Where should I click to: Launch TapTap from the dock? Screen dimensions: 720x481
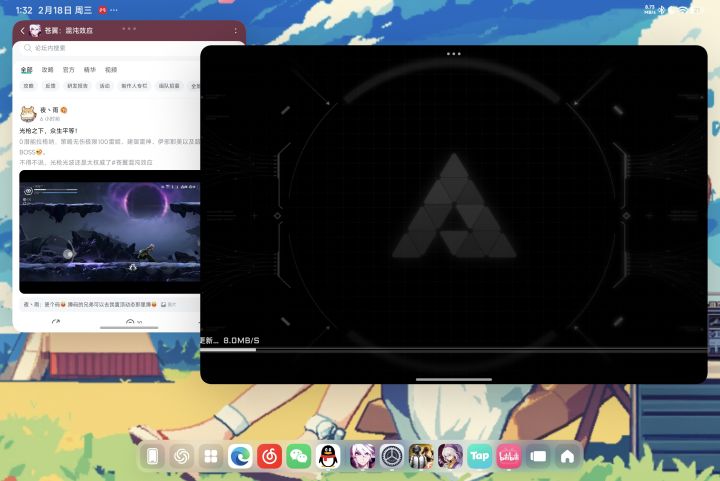(x=479, y=456)
